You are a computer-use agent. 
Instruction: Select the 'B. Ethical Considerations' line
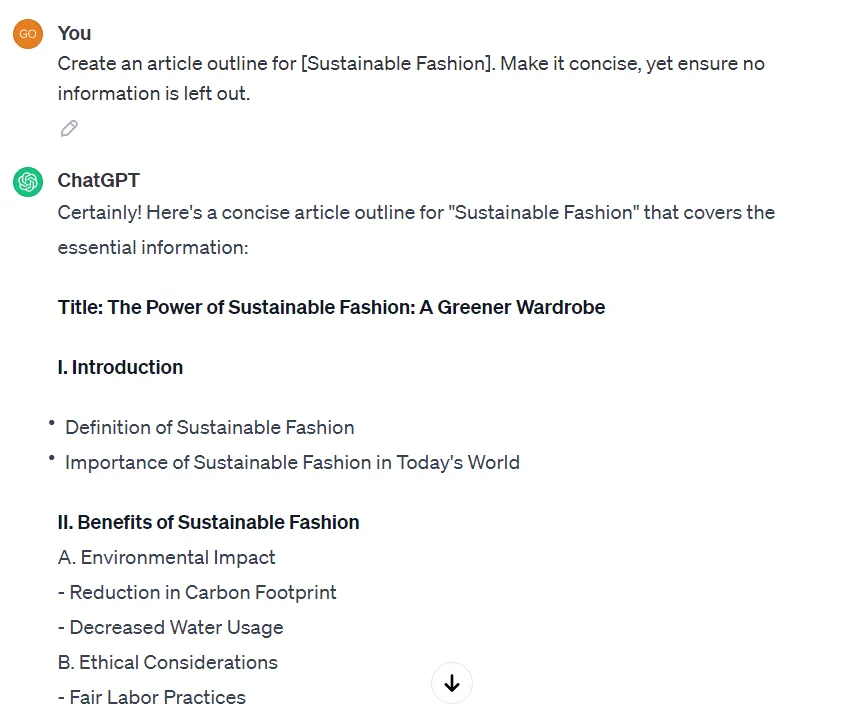168,662
